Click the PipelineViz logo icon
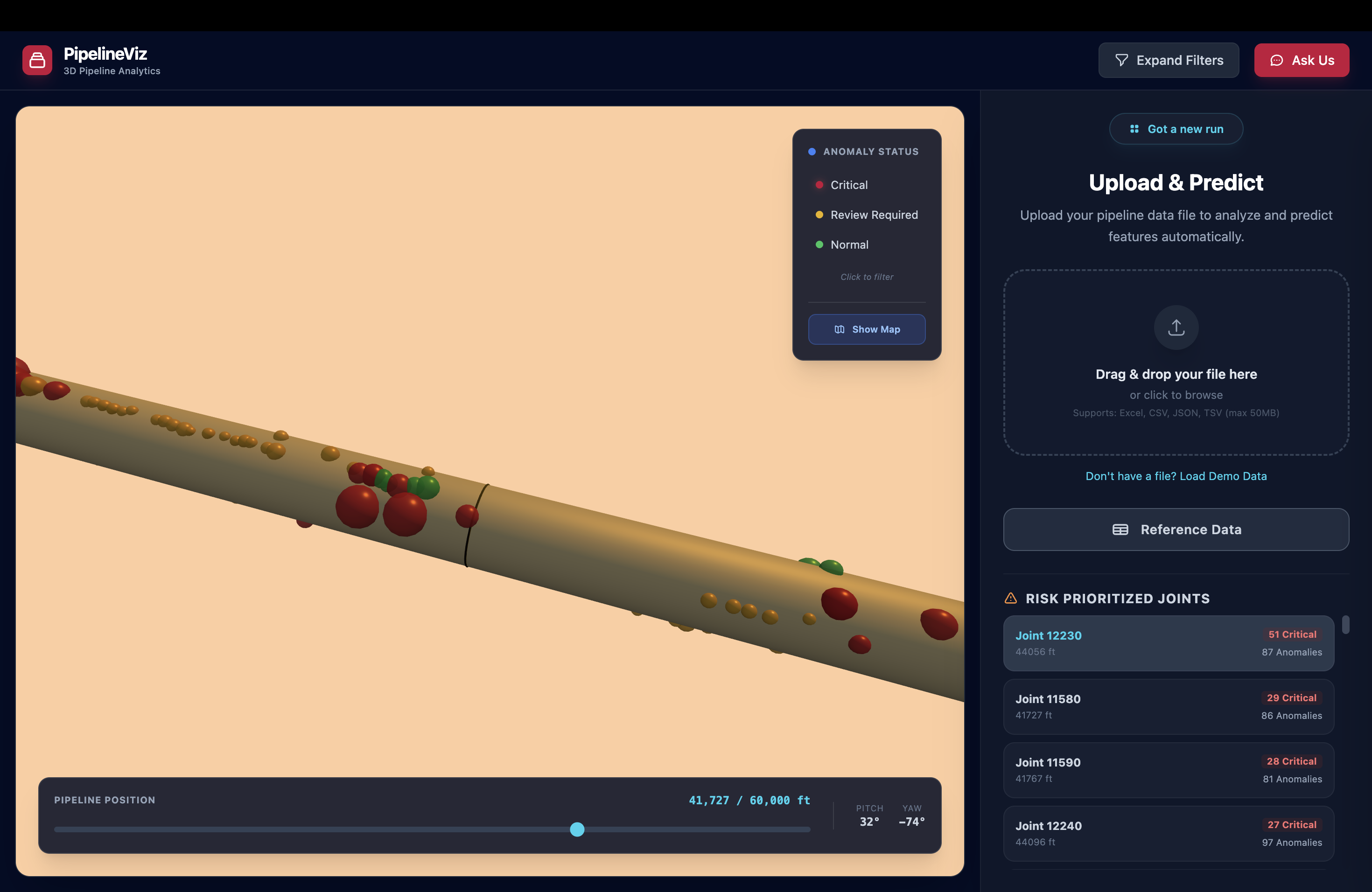This screenshot has width=1372, height=892. point(37,60)
